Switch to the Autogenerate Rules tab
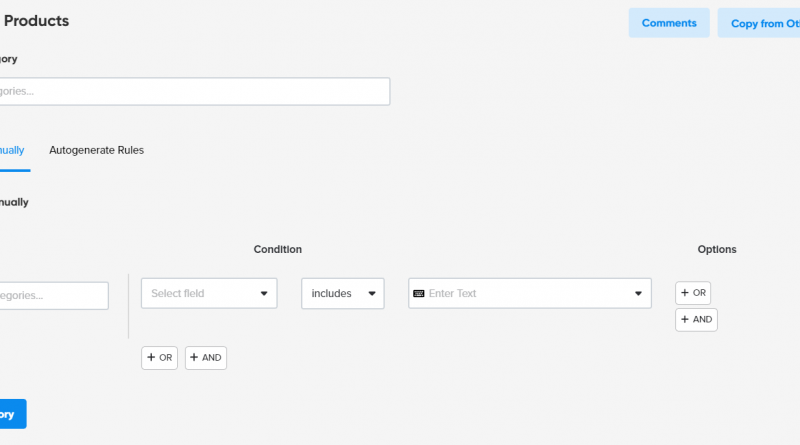 click(96, 150)
